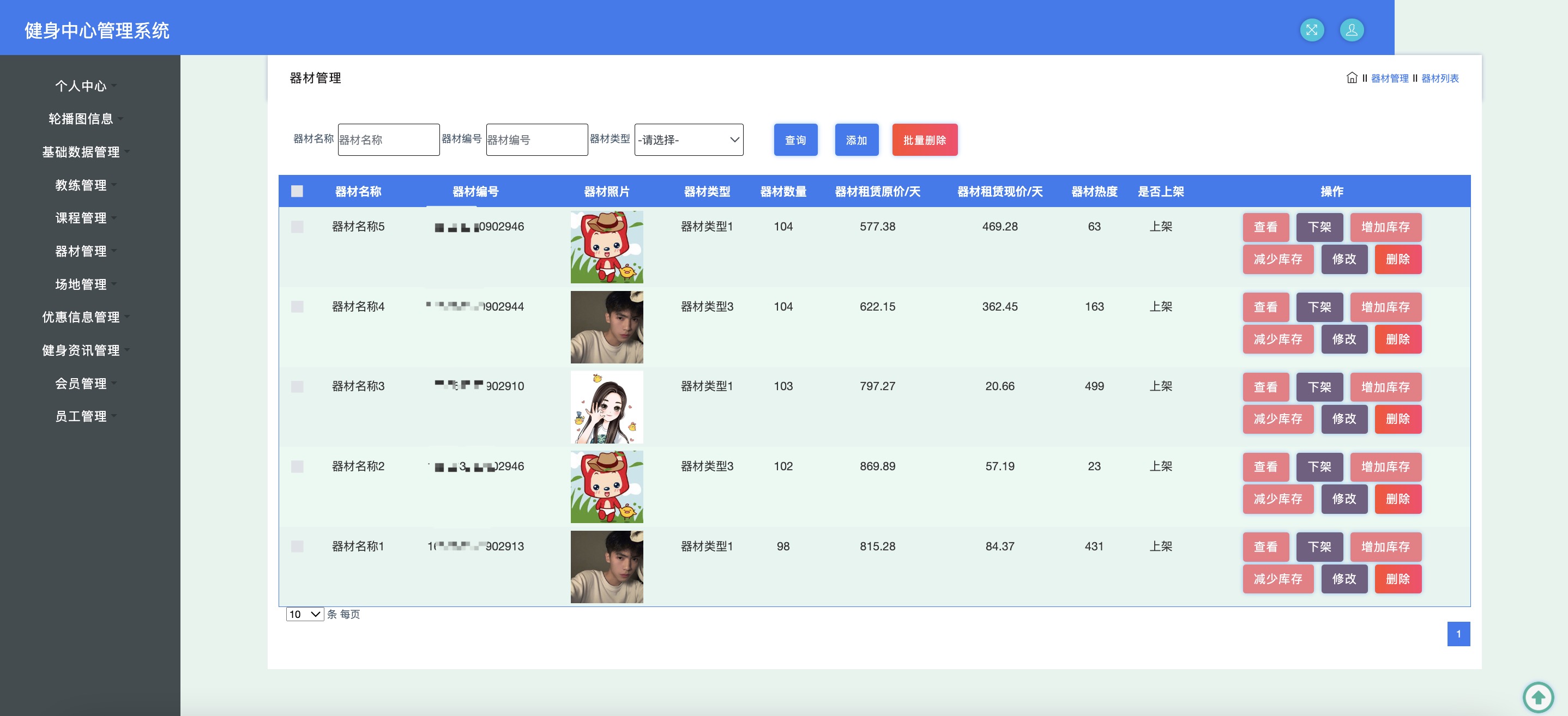Image resolution: width=1568 pixels, height=716 pixels.
Task: Check the box for 器材名称3 row
Action: point(297,386)
